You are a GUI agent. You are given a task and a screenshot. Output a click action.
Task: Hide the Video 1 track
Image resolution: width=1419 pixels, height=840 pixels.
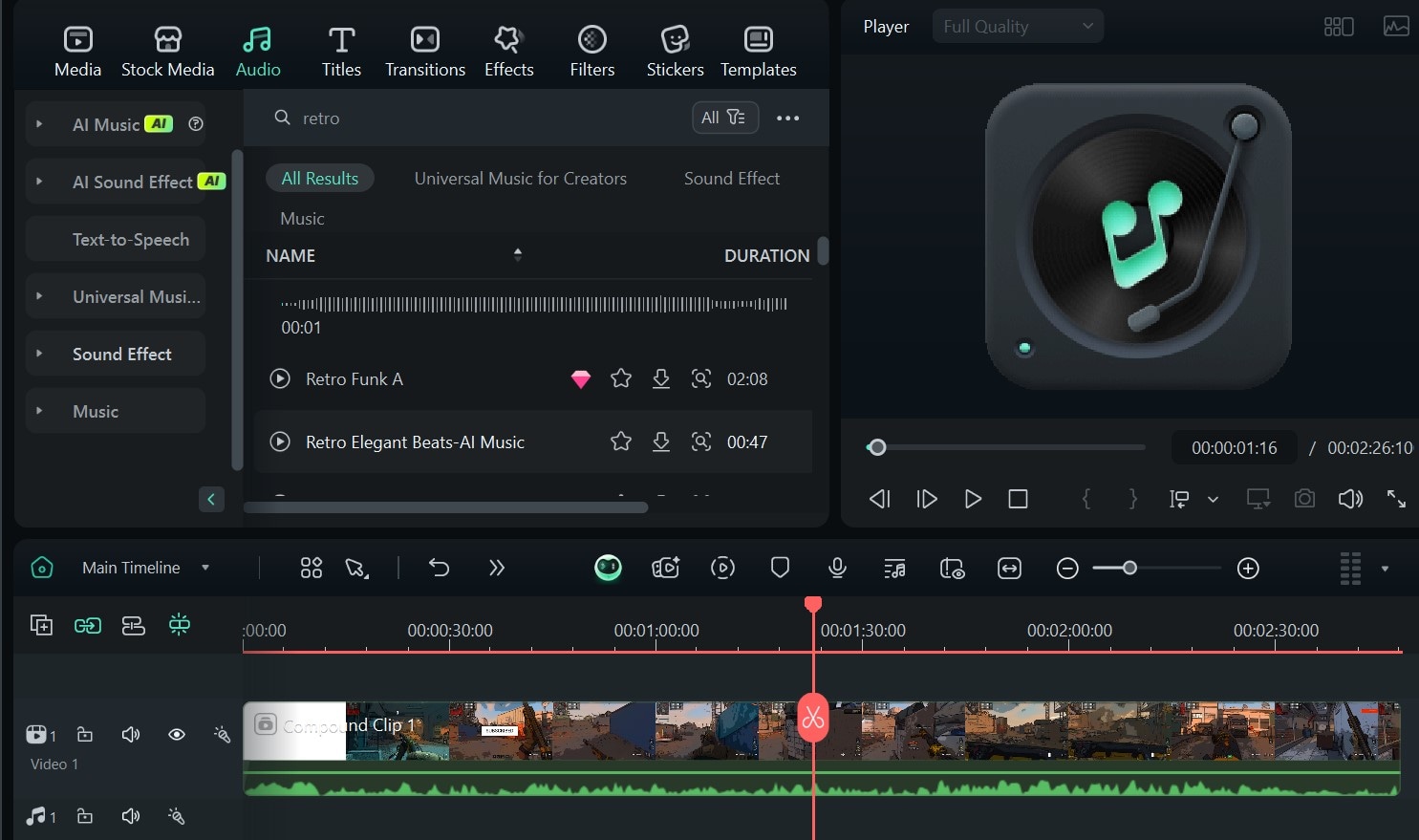click(177, 735)
